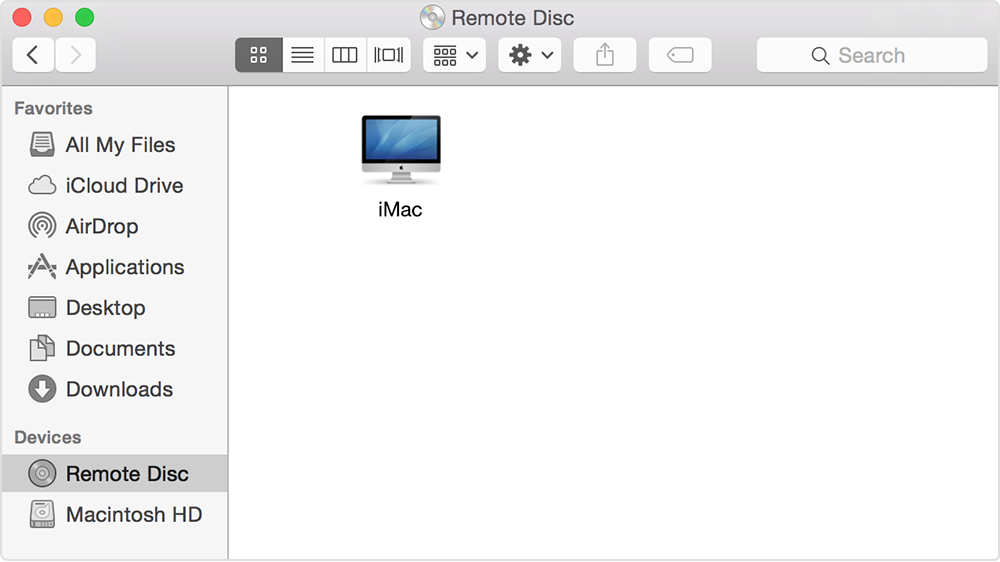The width and height of the screenshot is (1000, 562).
Task: Click the iCloud Drive cloud icon
Action: [42, 186]
